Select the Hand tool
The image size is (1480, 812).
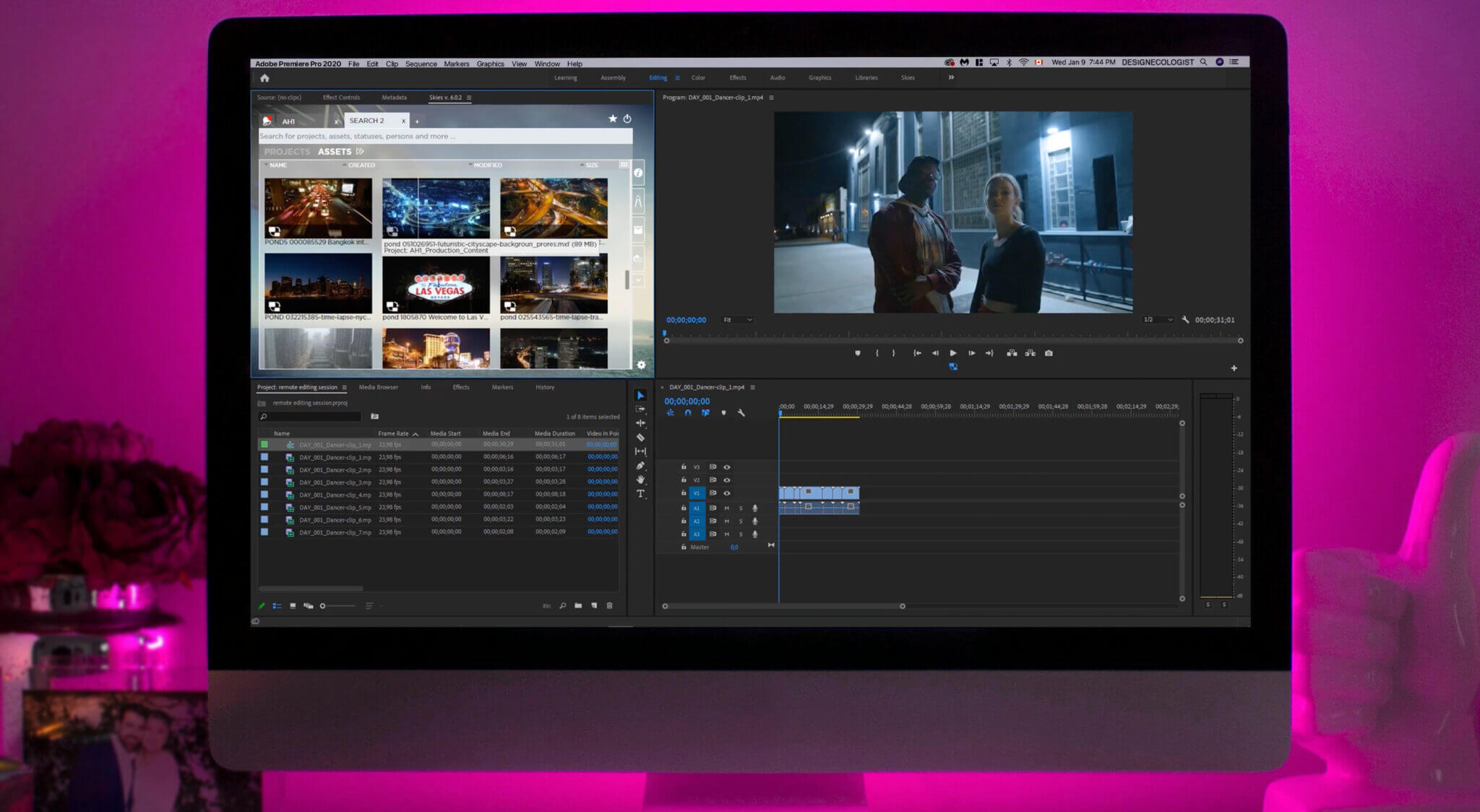[640, 480]
